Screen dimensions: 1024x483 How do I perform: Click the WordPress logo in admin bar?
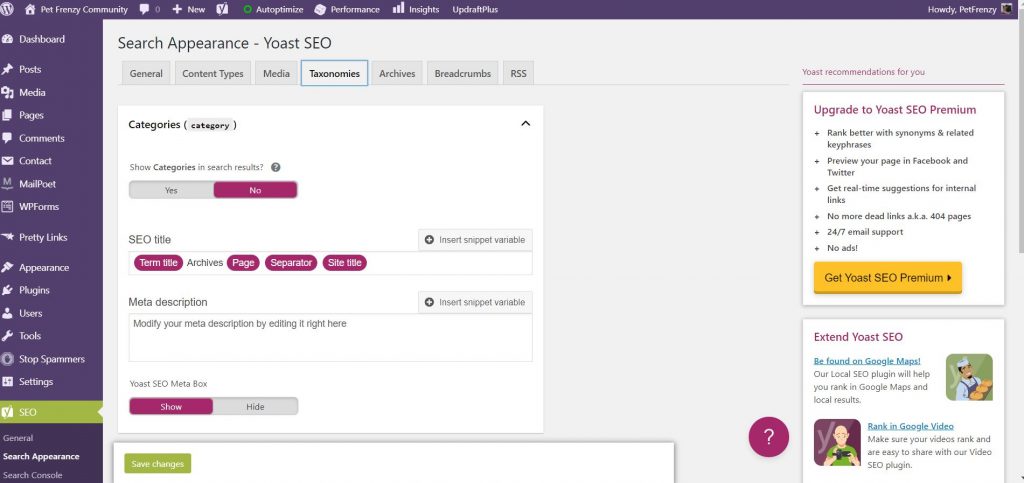8,9
